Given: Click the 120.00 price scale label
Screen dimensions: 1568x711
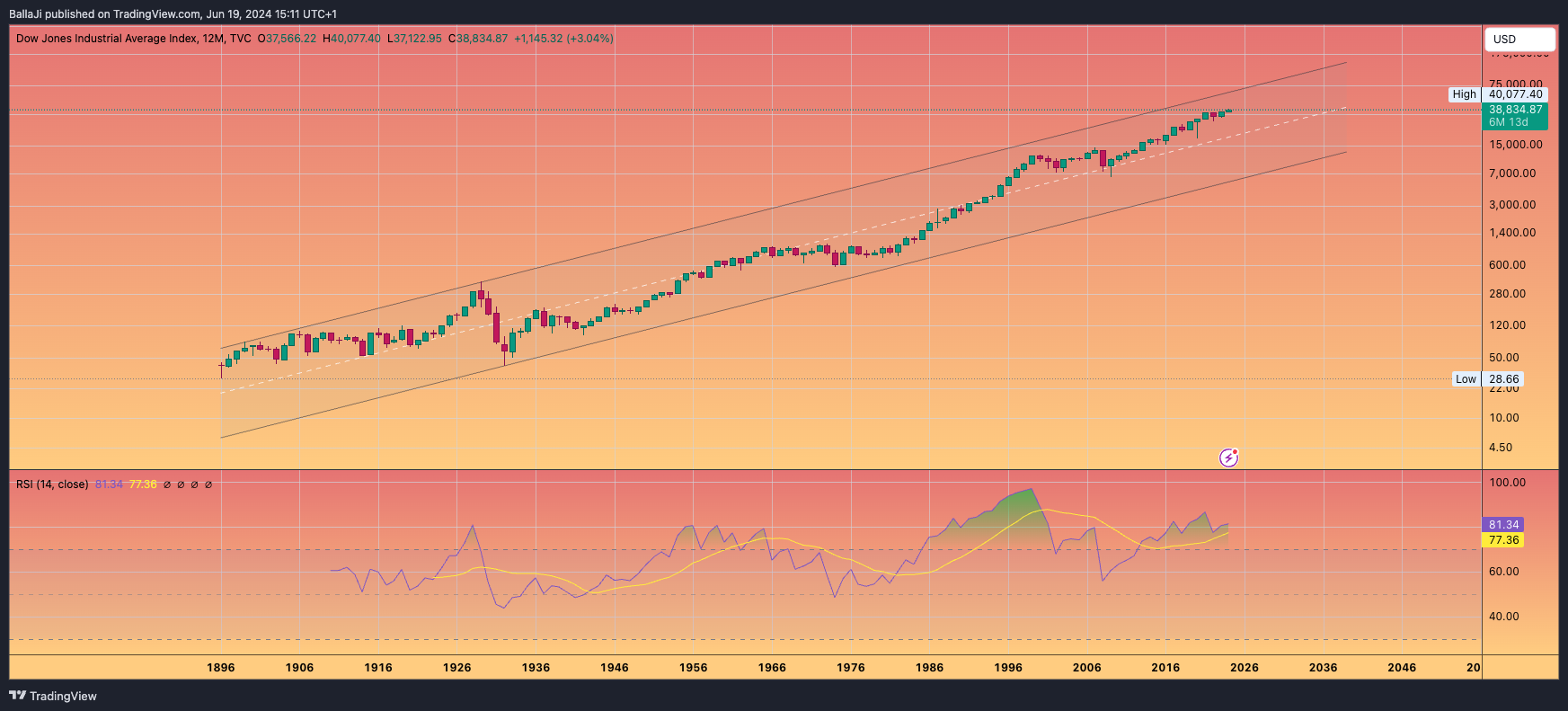Looking at the screenshot, I should tap(1507, 325).
